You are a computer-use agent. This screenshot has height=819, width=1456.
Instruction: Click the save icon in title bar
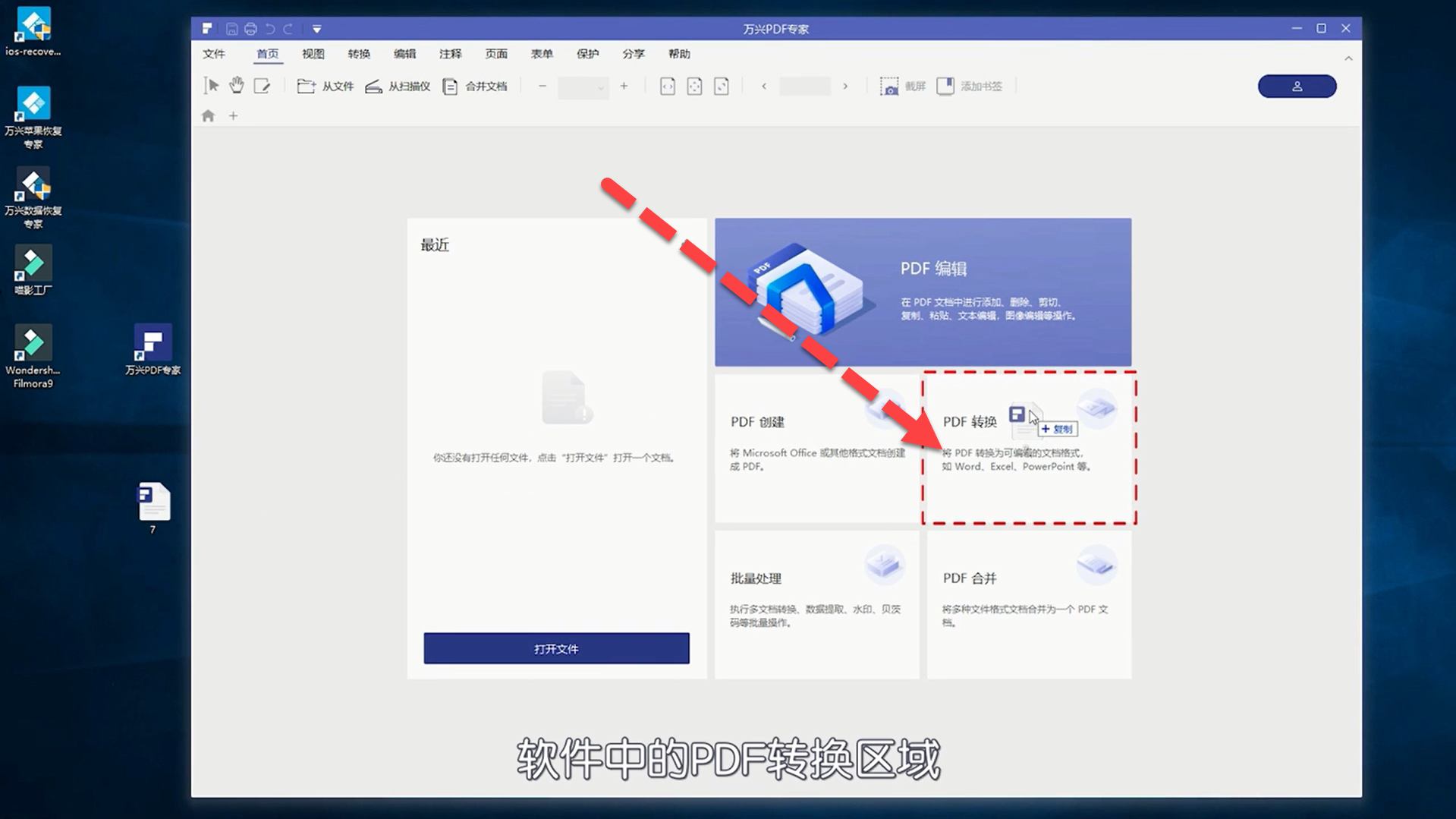(232, 29)
